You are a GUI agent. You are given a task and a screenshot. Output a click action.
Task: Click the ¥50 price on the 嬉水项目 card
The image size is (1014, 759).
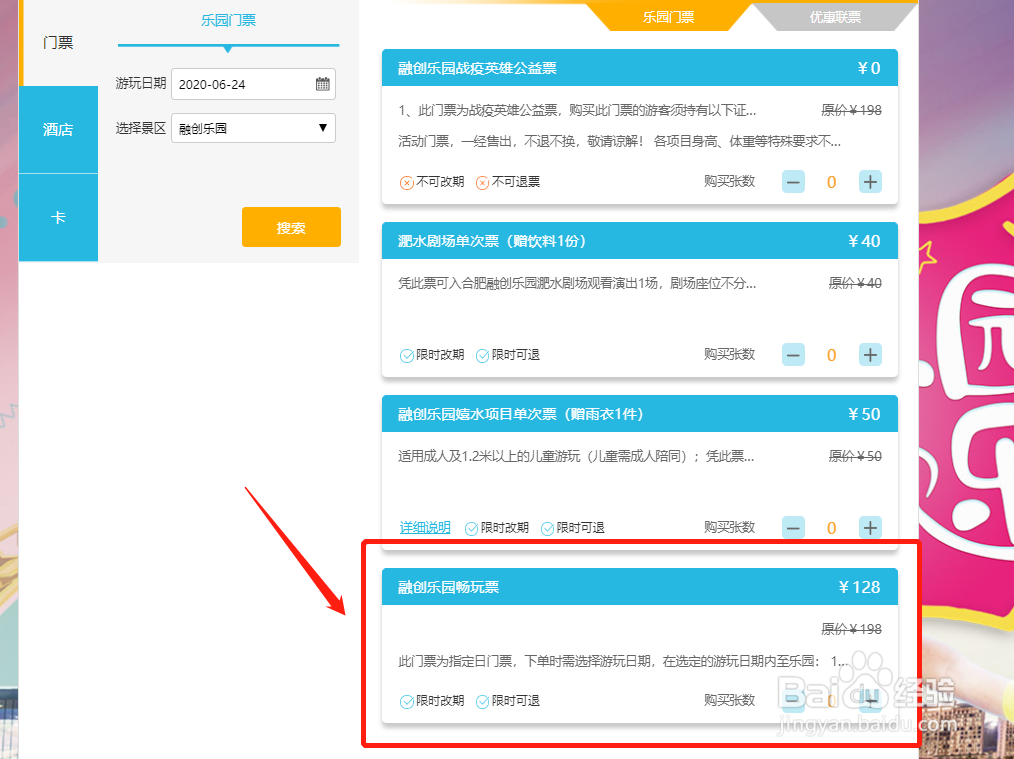tap(864, 414)
